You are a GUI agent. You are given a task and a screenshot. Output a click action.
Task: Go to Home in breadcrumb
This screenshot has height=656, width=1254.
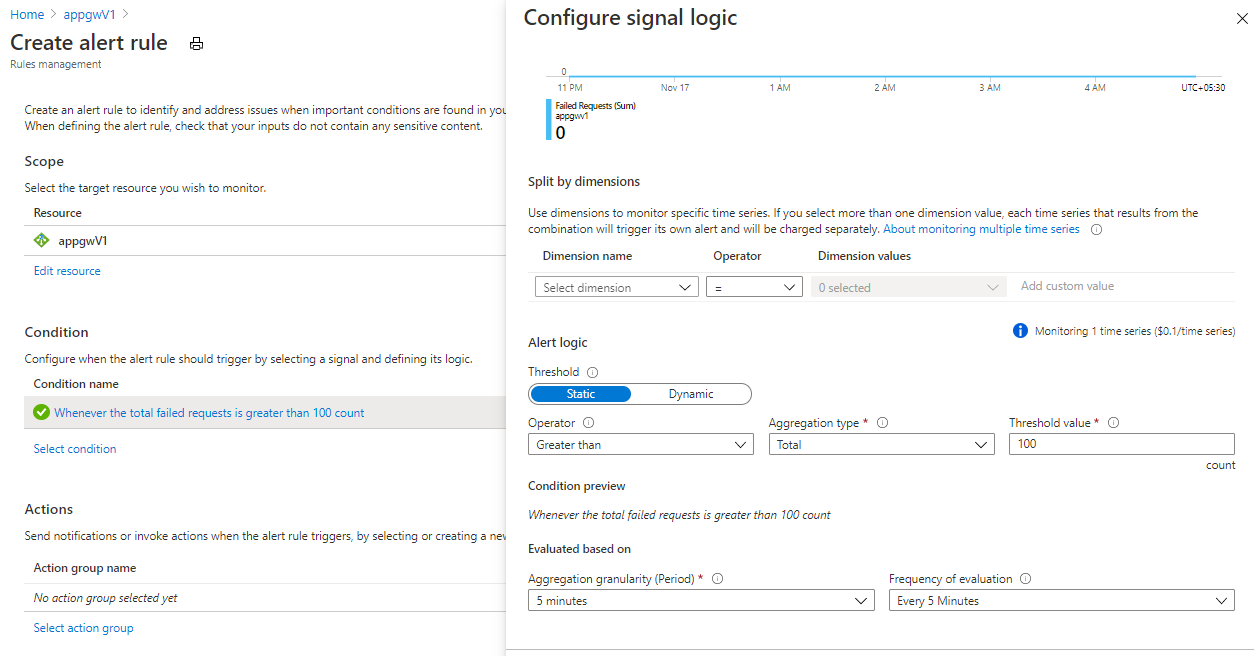(27, 15)
